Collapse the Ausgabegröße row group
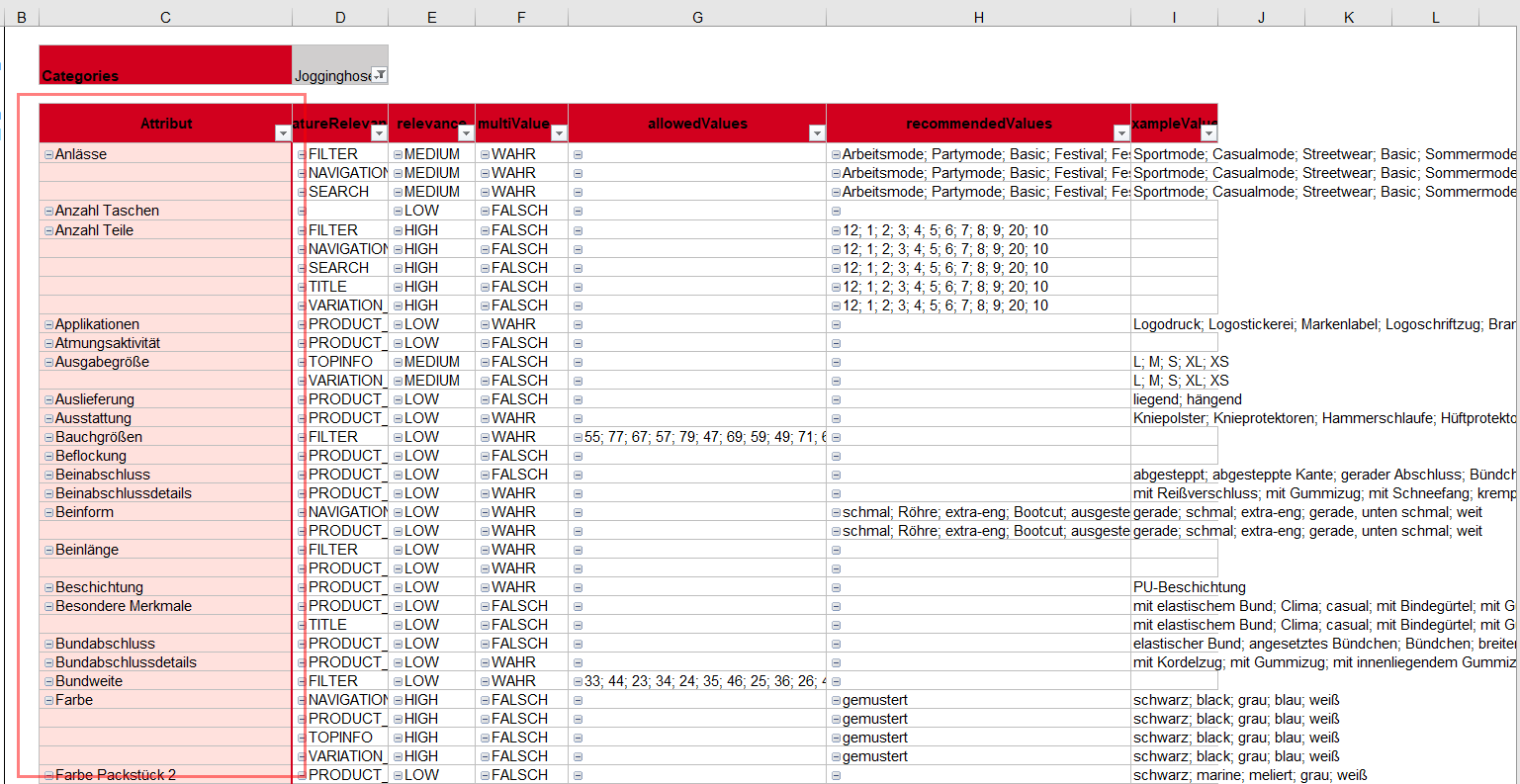The width and height of the screenshot is (1520, 784). tap(48, 363)
